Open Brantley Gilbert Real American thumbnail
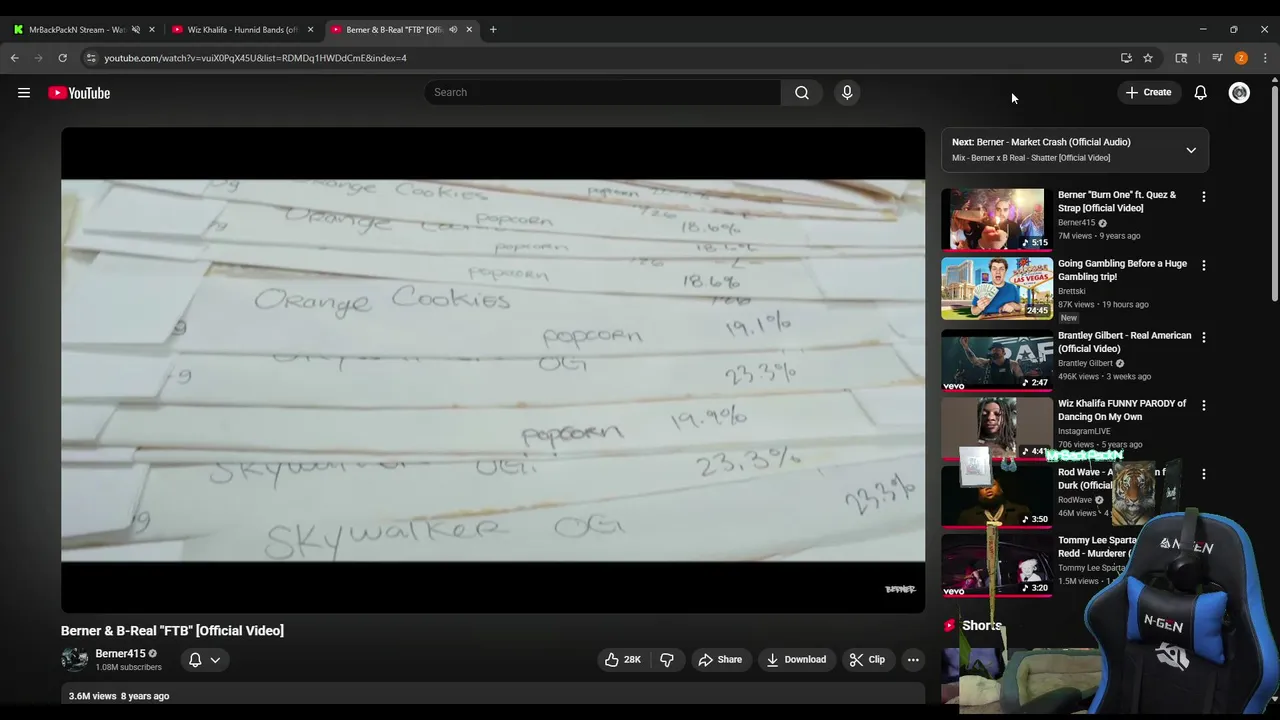This screenshot has width=1280, height=720. (x=997, y=360)
